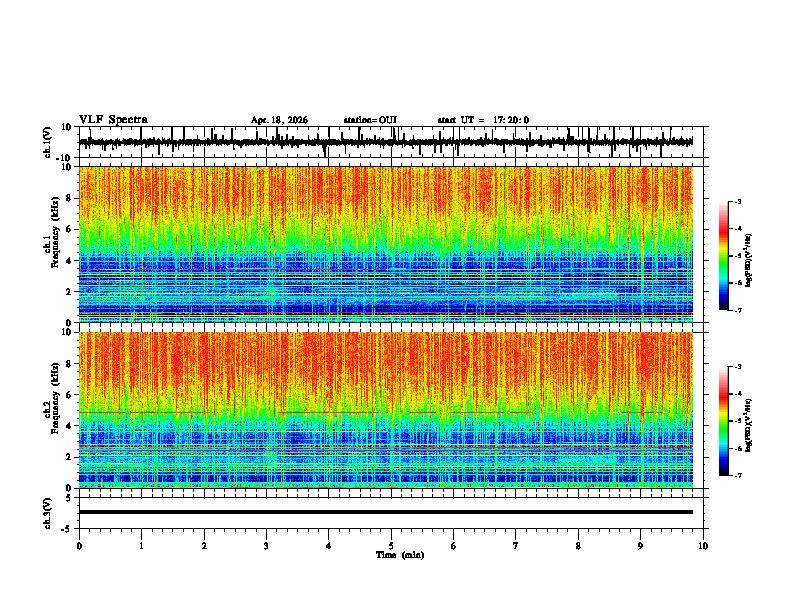Click the Time (min) axis label
Screen dimensions: 792x612
(400, 555)
